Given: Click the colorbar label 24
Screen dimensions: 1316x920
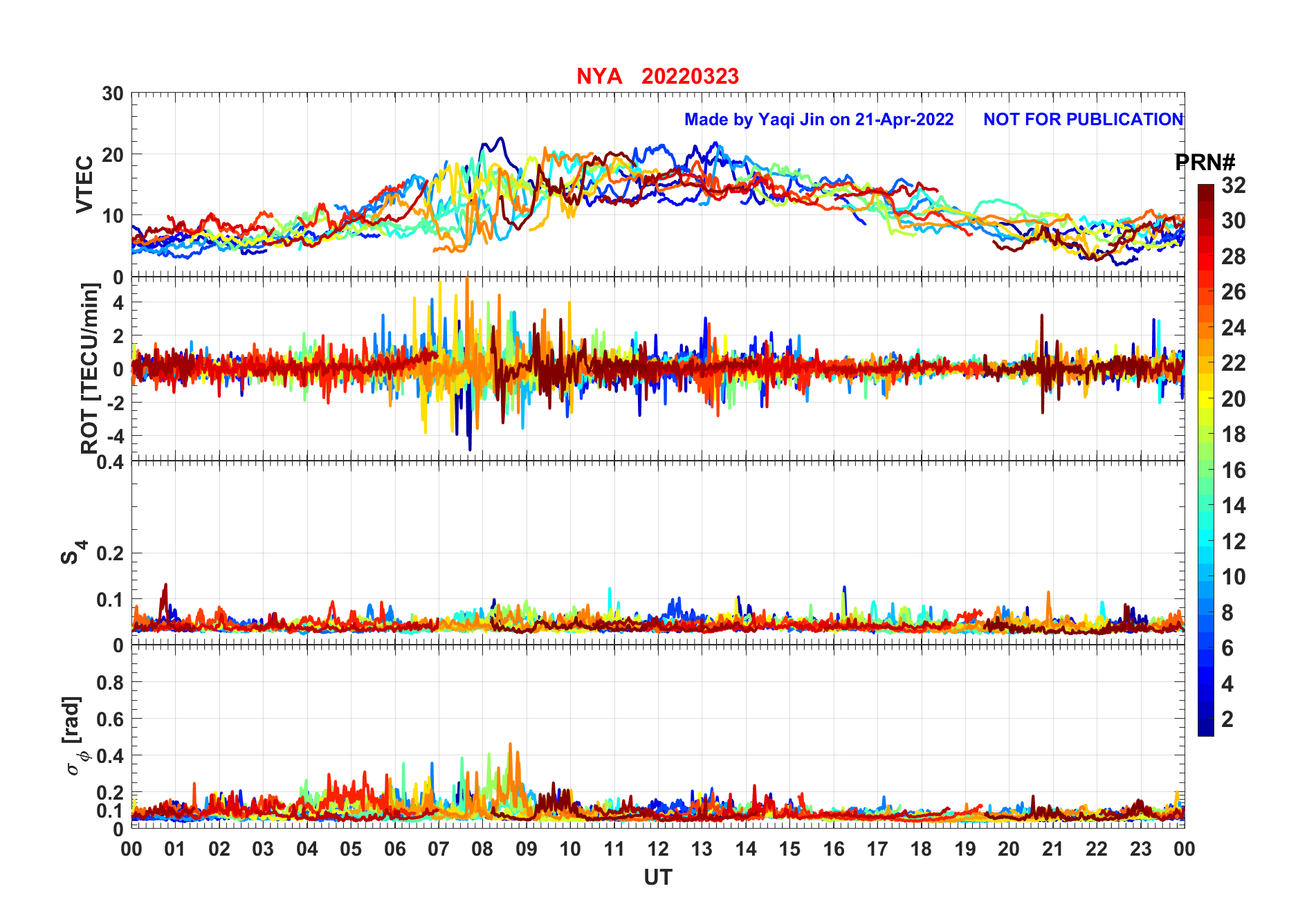Looking at the screenshot, I should coord(1234,328).
